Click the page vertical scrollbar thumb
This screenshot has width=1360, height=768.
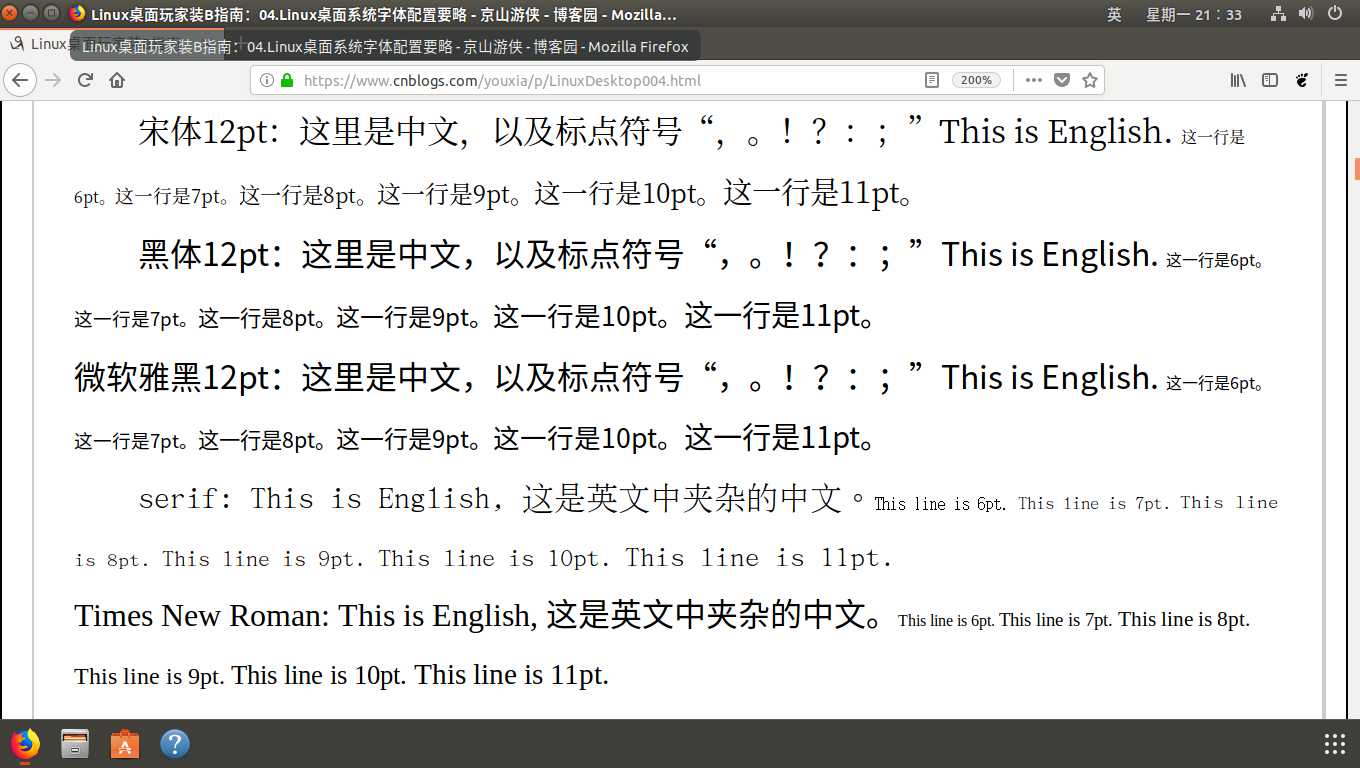(1356, 169)
